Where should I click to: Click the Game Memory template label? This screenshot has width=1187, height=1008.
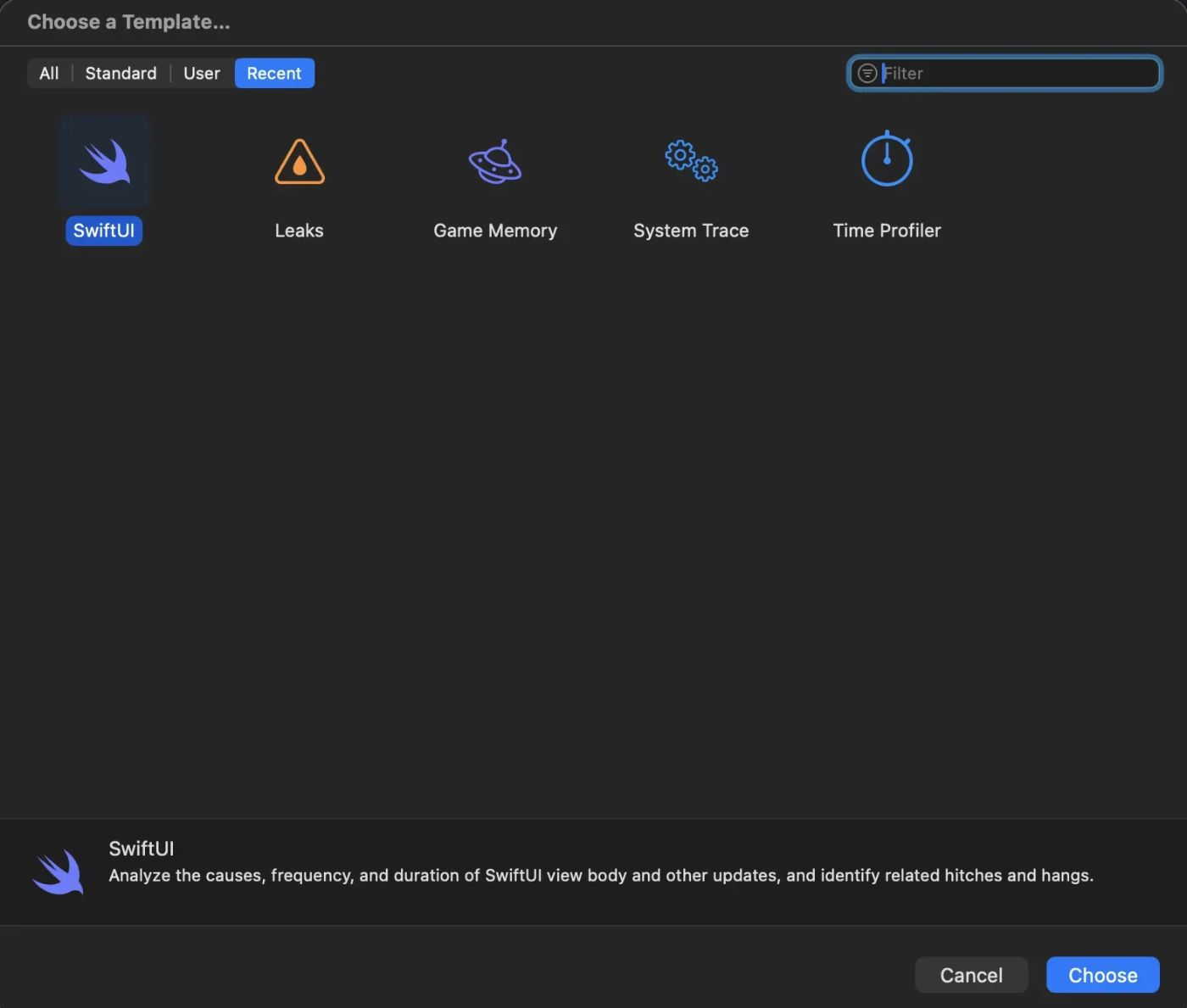point(495,231)
